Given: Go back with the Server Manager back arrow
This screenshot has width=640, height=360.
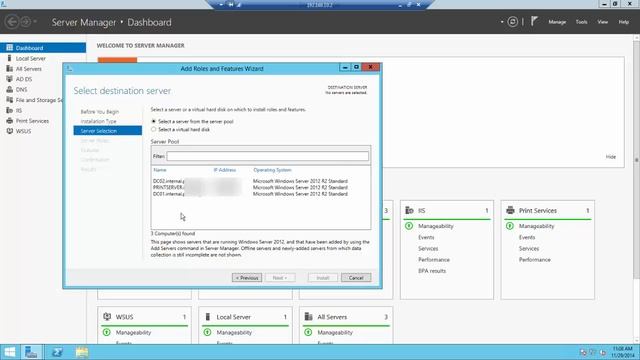Looking at the screenshot, I should [x=12, y=22].
